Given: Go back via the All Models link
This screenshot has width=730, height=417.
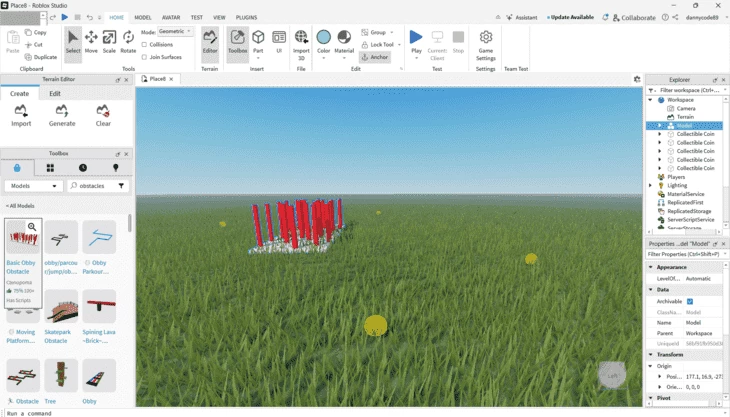Looking at the screenshot, I should click(20, 206).
